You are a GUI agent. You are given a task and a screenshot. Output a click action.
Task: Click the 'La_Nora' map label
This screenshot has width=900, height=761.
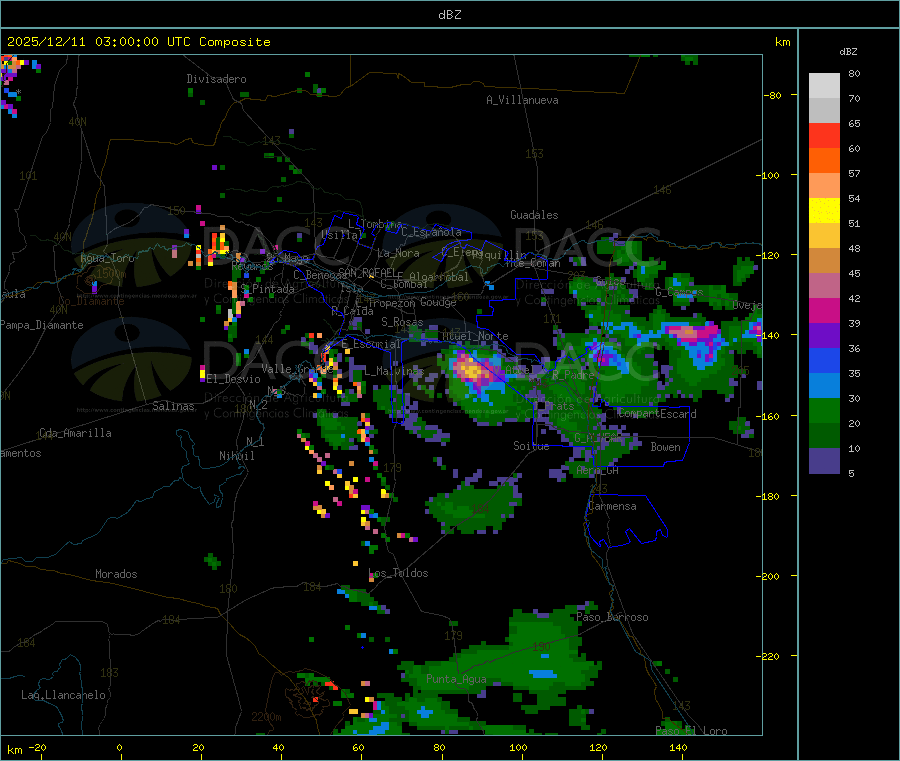tap(398, 253)
